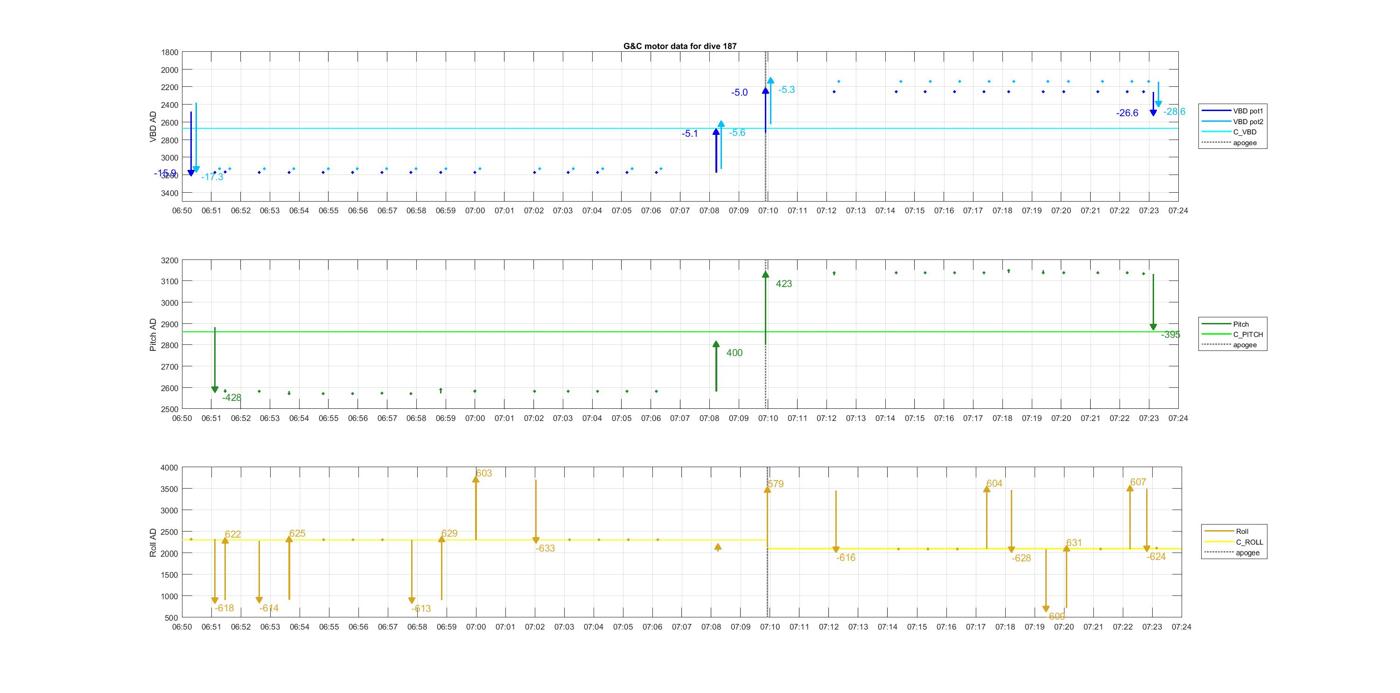Click "apogee" in the VBD plot legend
The width and height of the screenshot is (1400, 693).
pos(1245,142)
